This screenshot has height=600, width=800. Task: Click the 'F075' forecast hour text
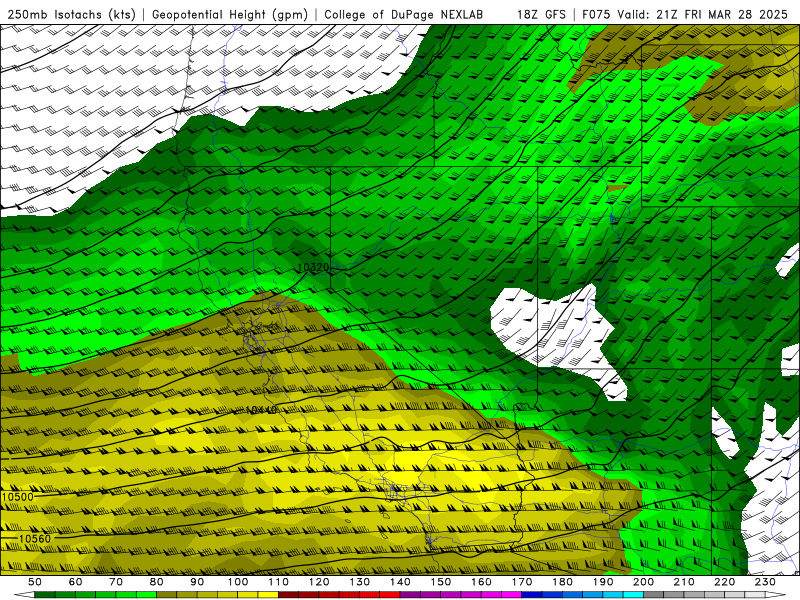[597, 14]
